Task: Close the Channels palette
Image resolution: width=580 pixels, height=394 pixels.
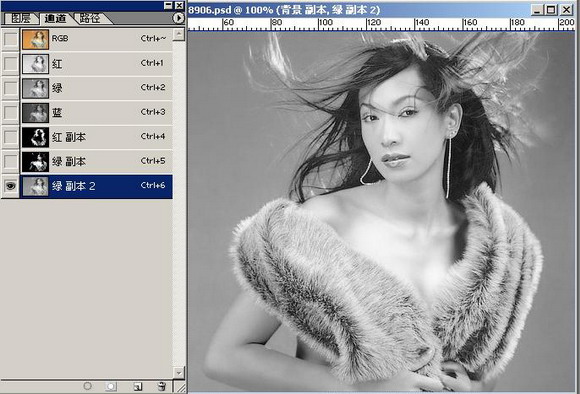Action: [179, 5]
